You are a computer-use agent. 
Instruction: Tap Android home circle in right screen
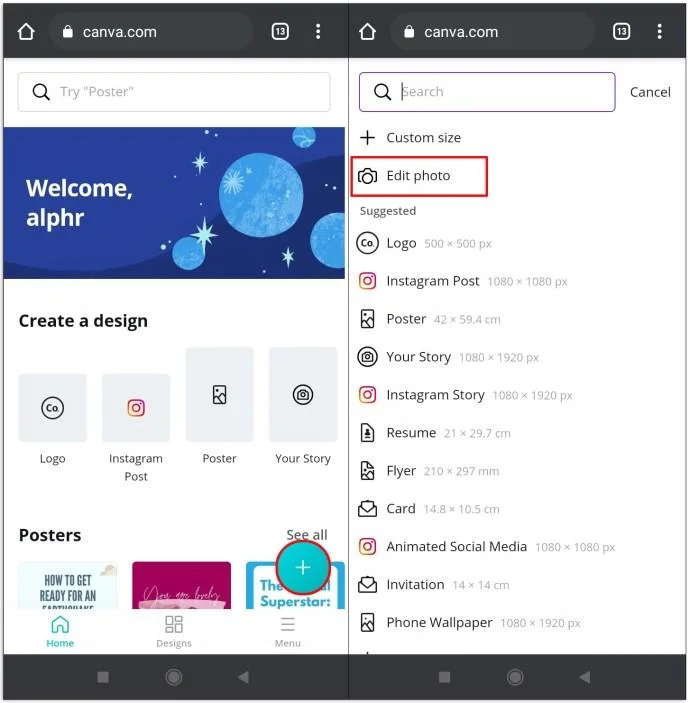tap(515, 677)
